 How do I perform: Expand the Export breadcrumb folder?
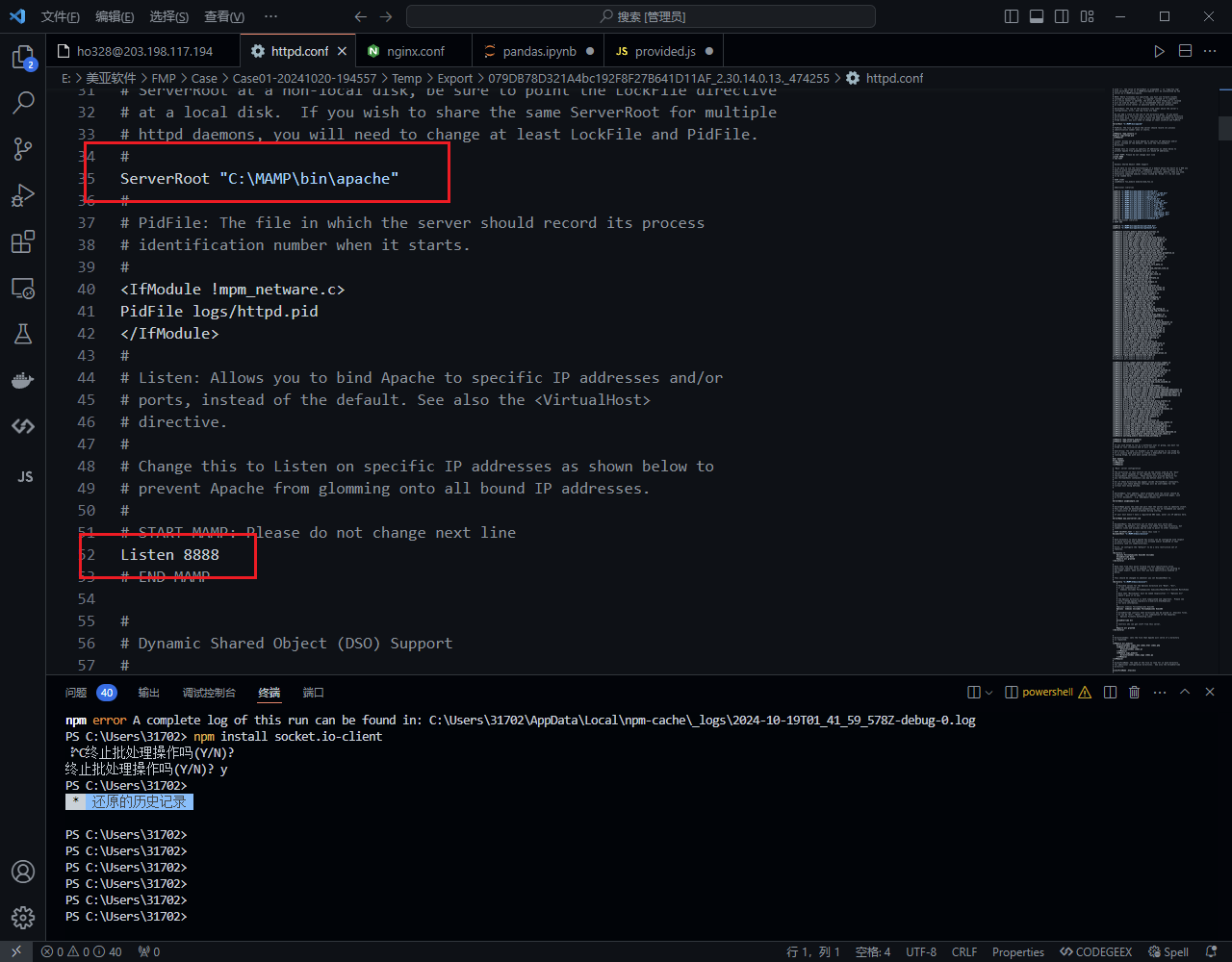point(455,78)
